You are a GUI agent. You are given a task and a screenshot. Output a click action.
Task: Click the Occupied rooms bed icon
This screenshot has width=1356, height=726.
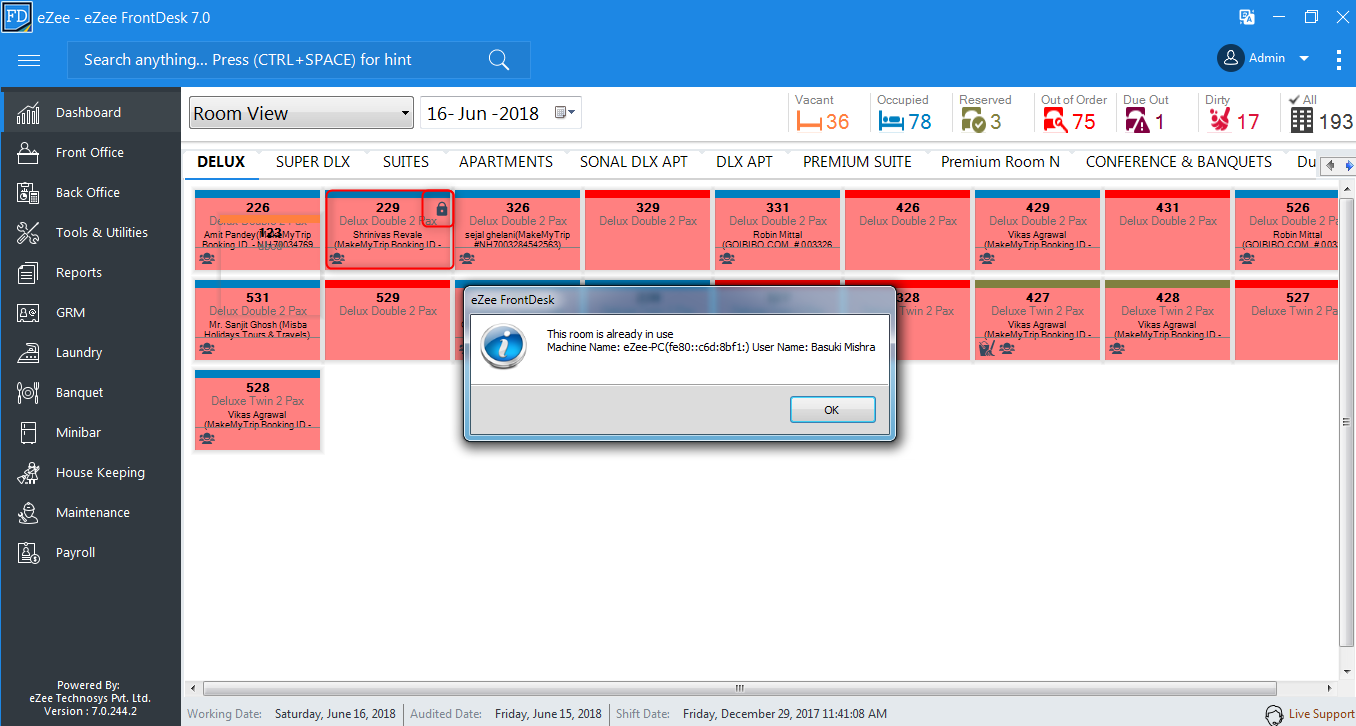pos(890,122)
